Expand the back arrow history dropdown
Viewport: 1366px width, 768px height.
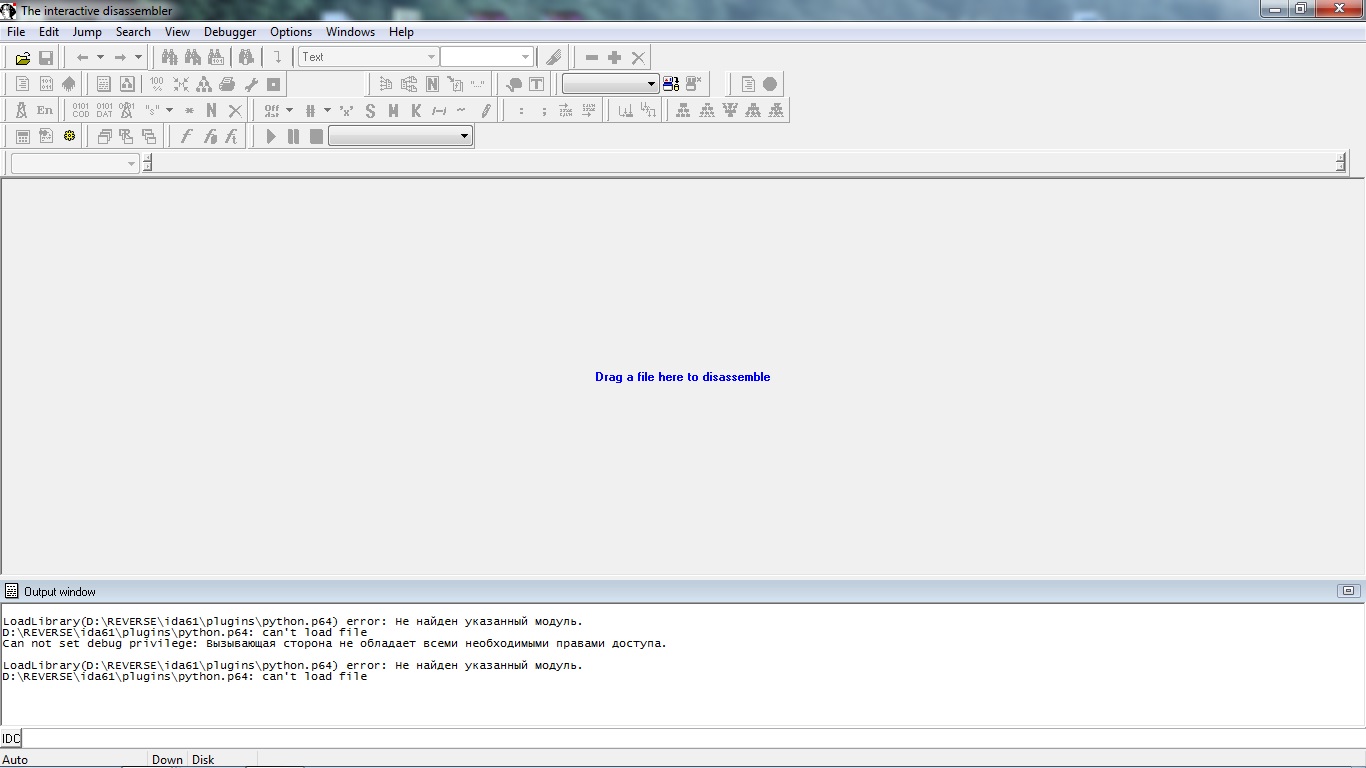[x=100, y=58]
